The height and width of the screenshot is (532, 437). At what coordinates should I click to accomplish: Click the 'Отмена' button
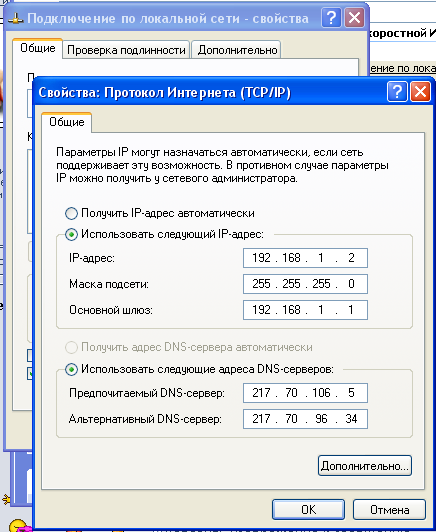pyautogui.click(x=389, y=509)
